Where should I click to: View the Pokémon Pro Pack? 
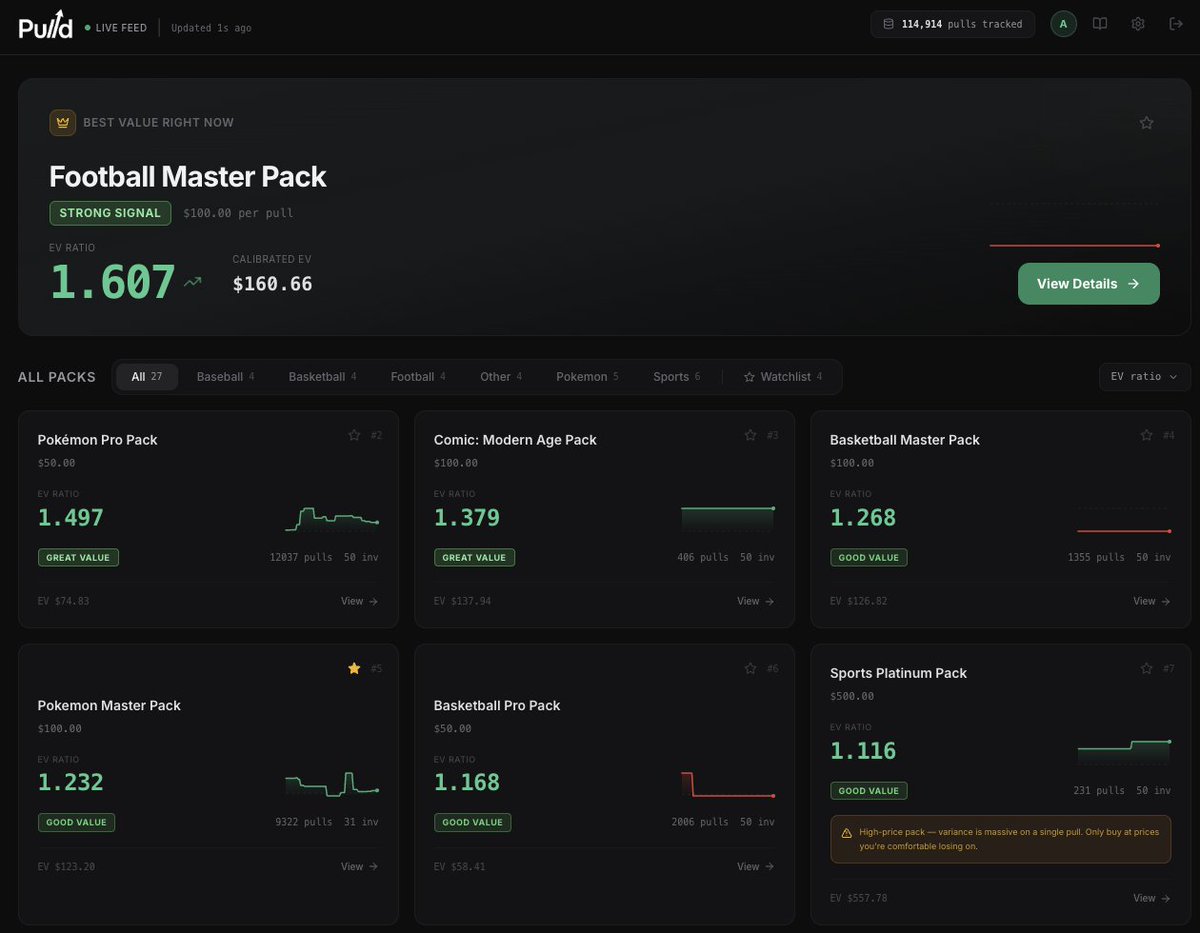(359, 601)
